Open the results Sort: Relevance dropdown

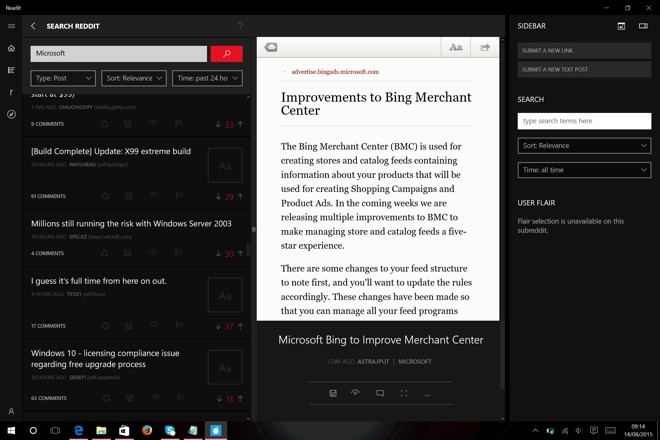(134, 78)
